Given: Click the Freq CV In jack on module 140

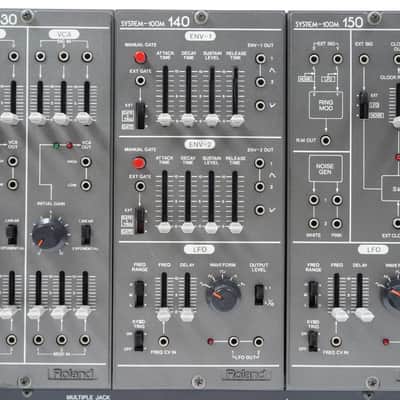Looking at the screenshot, I should (163, 341).
